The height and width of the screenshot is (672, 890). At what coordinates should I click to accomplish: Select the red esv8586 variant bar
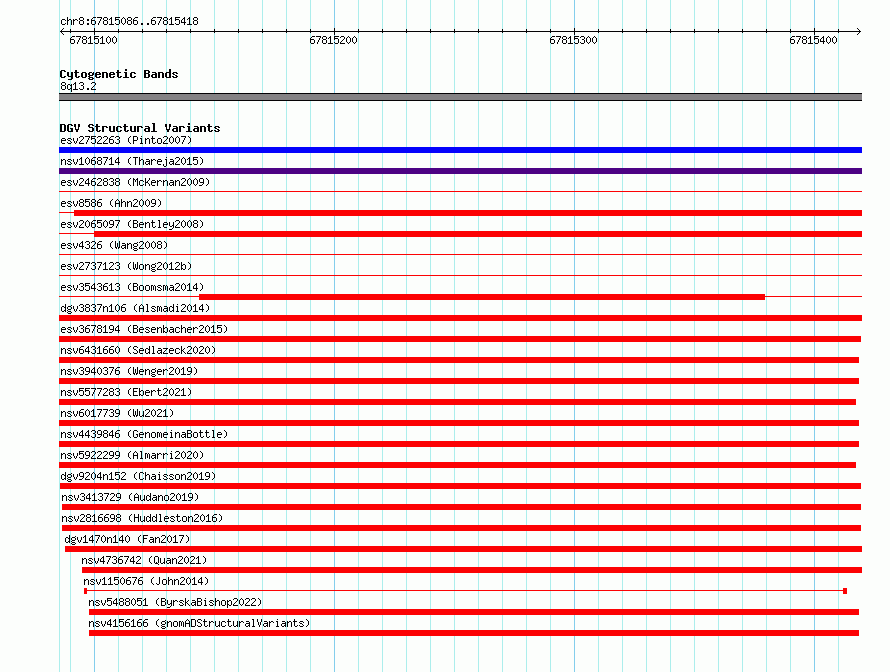468,213
